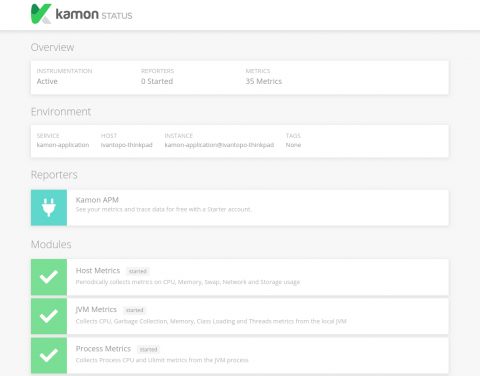Click the Overview section heading
The image size is (480, 376).
click(x=52, y=47)
